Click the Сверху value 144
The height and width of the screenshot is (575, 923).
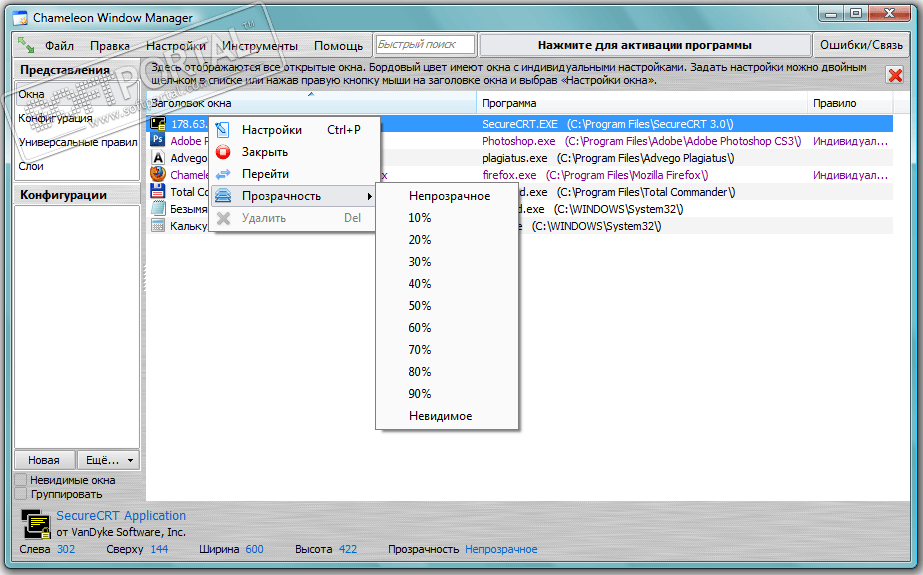(x=159, y=549)
